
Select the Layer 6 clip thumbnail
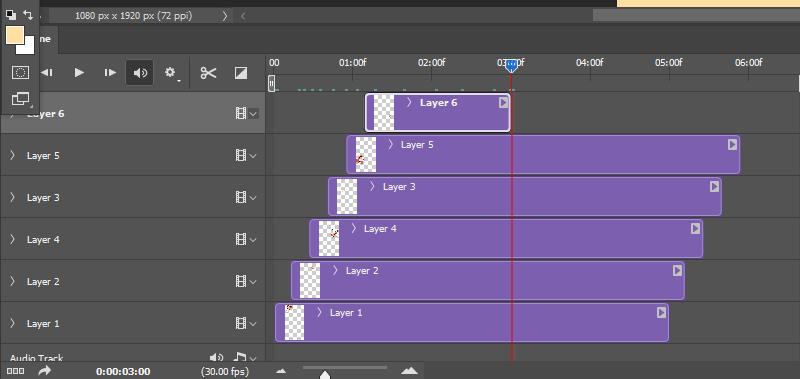(384, 113)
